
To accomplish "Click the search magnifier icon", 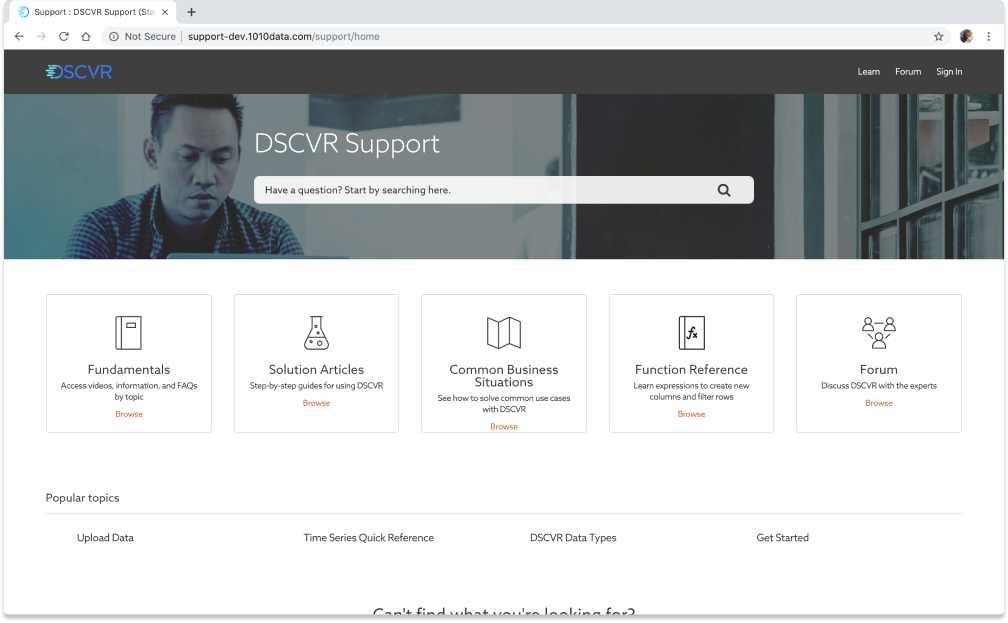I will tap(724, 190).
